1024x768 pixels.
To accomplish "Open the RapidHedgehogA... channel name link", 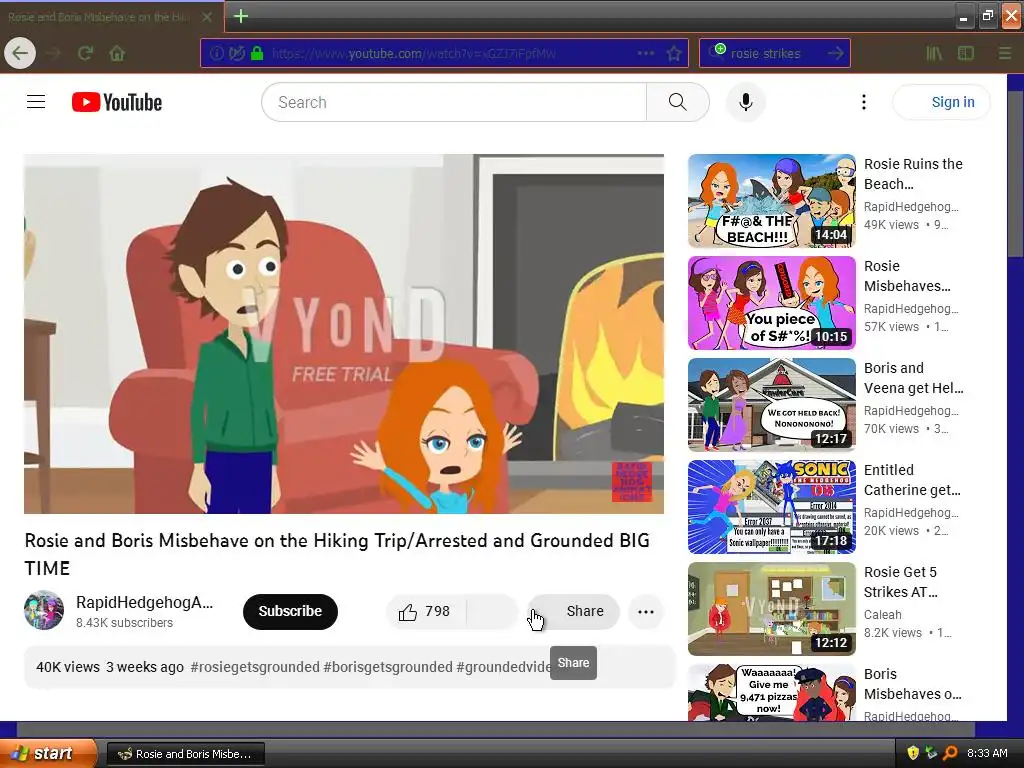I will tap(144, 602).
